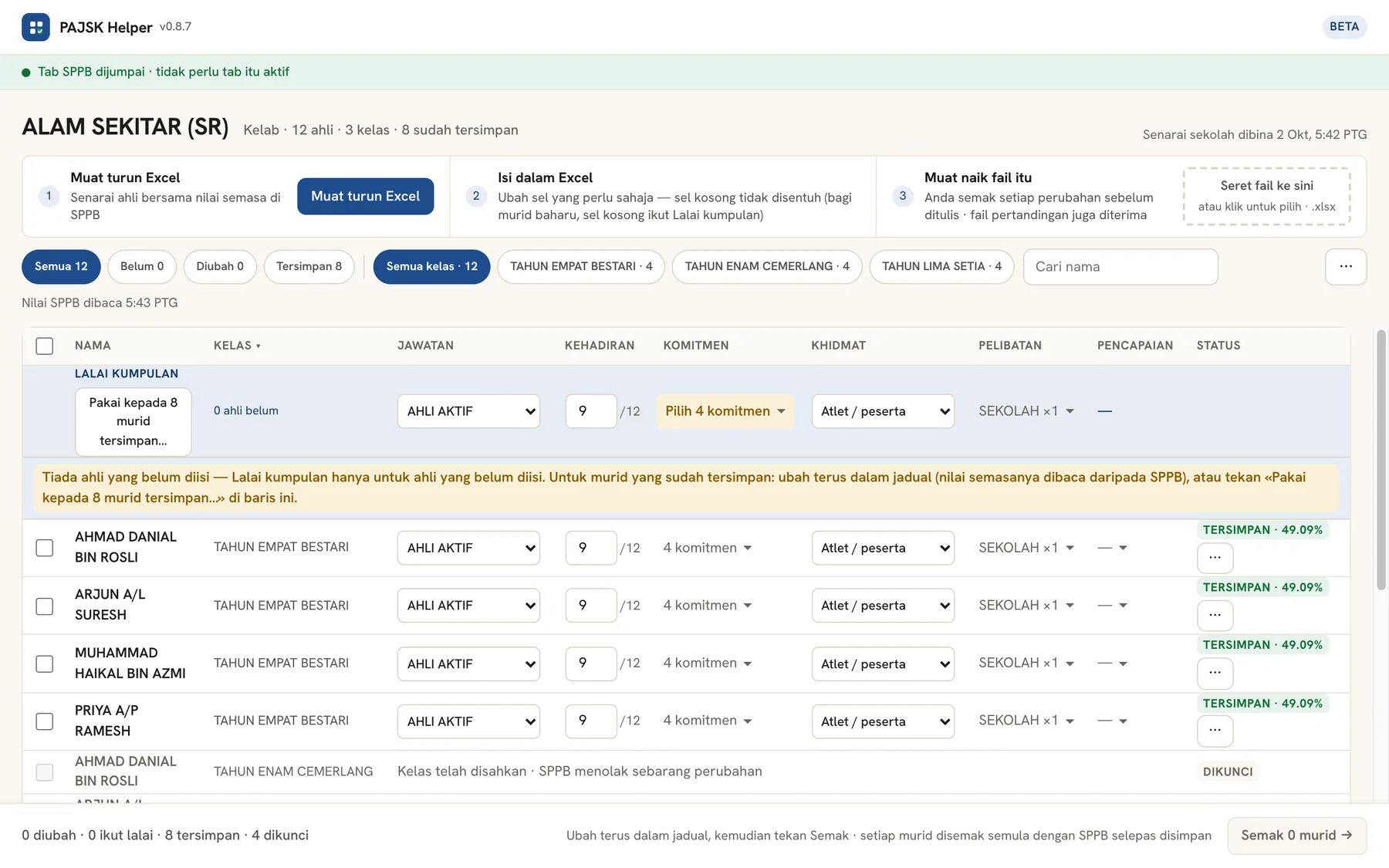Click the 'Muat turun Excel' button

365,197
